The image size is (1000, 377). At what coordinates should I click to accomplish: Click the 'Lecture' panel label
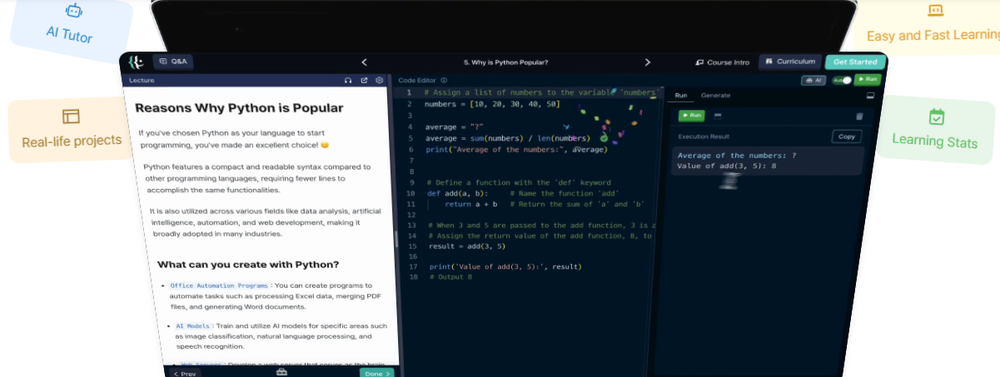[142, 80]
